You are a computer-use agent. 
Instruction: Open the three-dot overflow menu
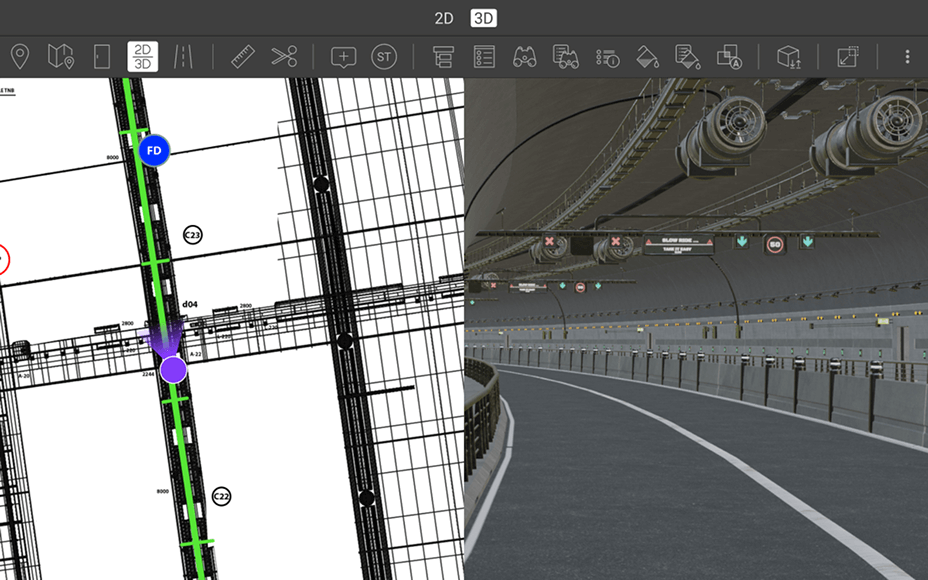907,56
